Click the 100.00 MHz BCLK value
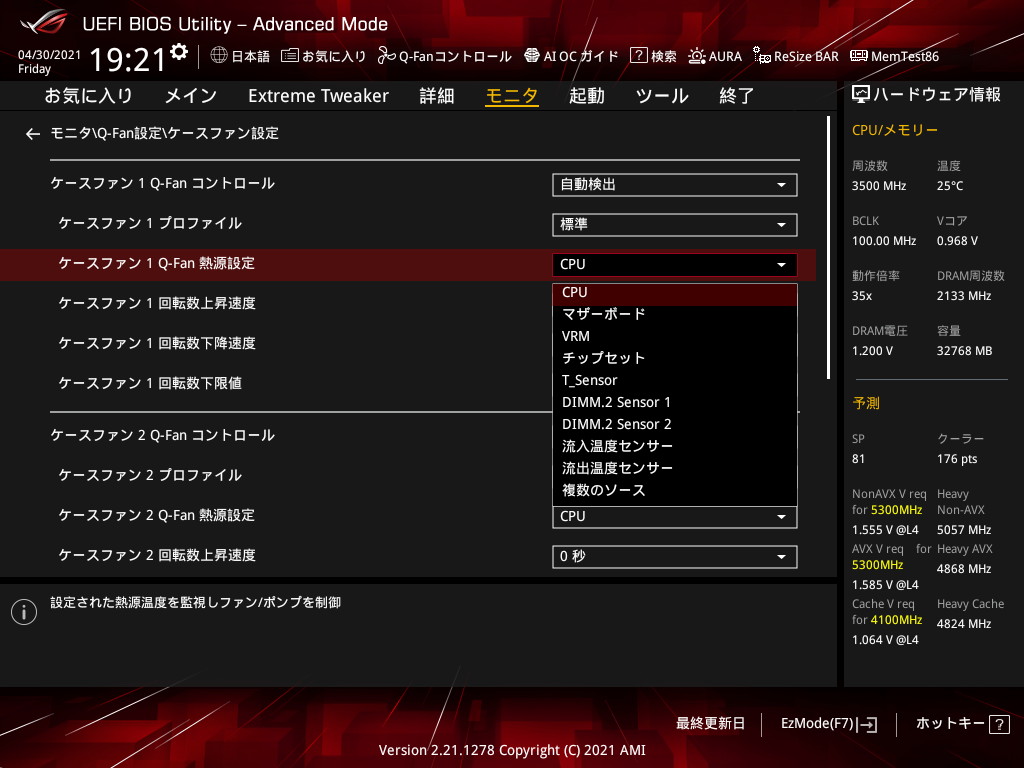Viewport: 1024px width, 768px height. [884, 241]
